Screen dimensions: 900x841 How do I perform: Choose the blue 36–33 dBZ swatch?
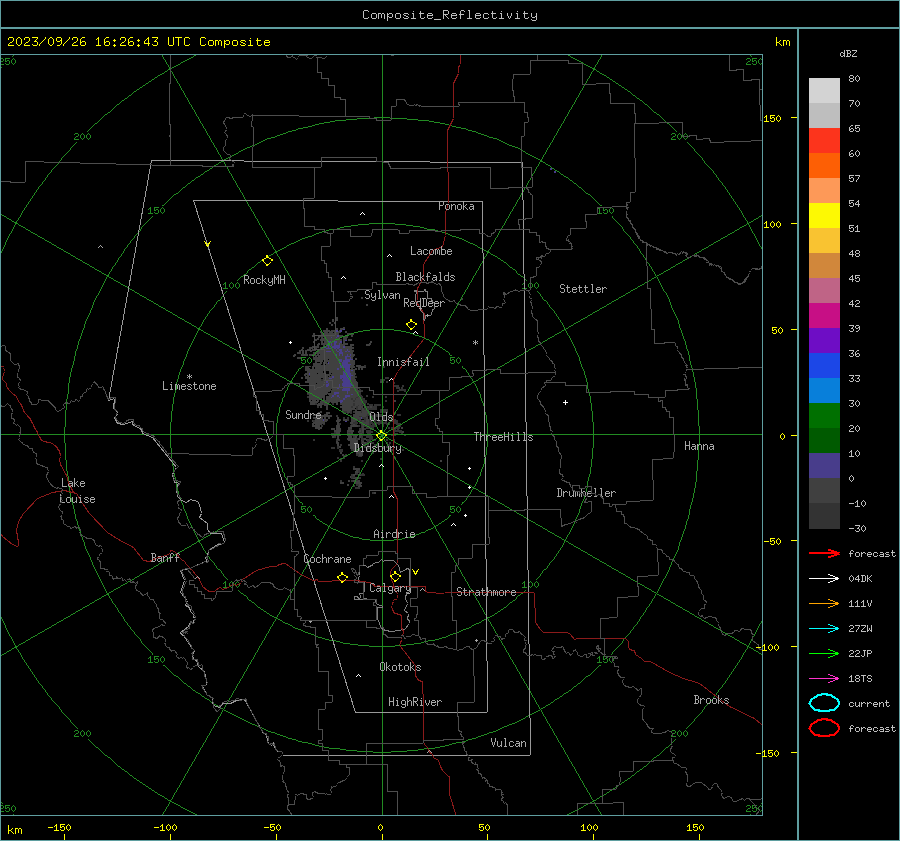pyautogui.click(x=824, y=366)
